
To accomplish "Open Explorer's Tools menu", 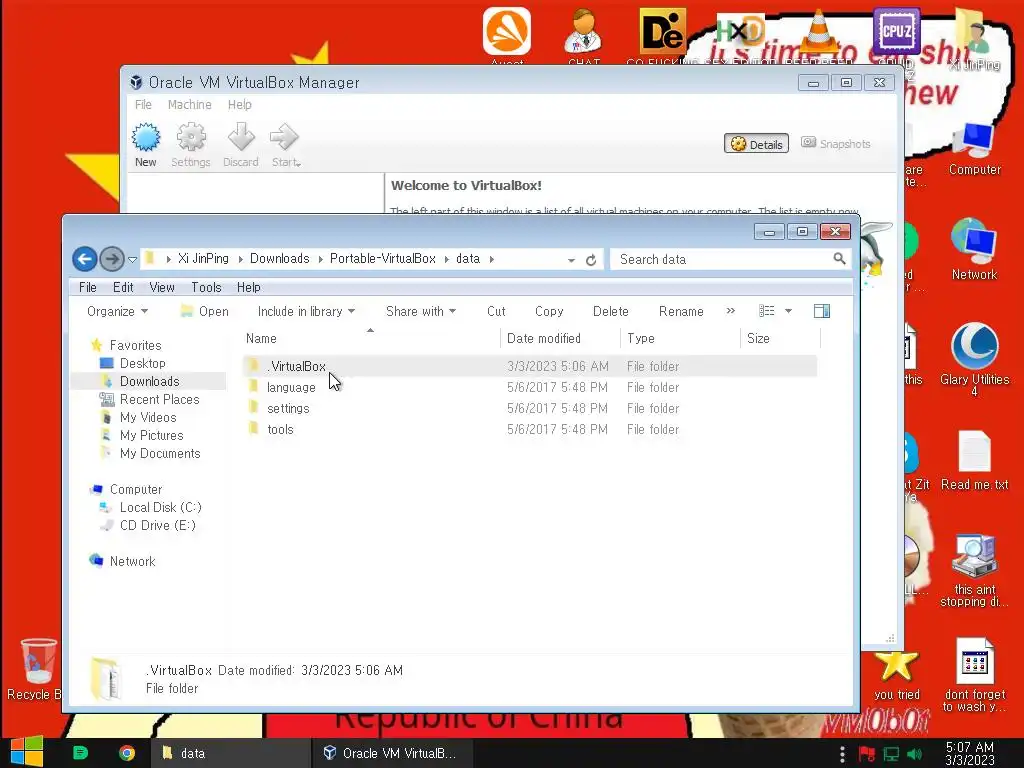I will click(206, 287).
